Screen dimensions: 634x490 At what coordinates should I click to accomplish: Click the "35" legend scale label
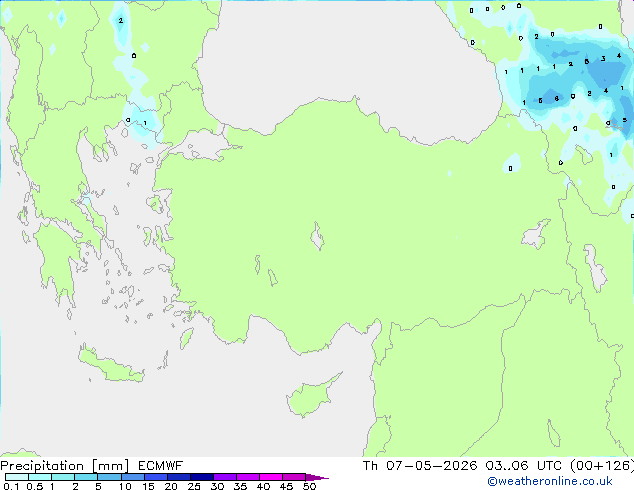click(240, 486)
